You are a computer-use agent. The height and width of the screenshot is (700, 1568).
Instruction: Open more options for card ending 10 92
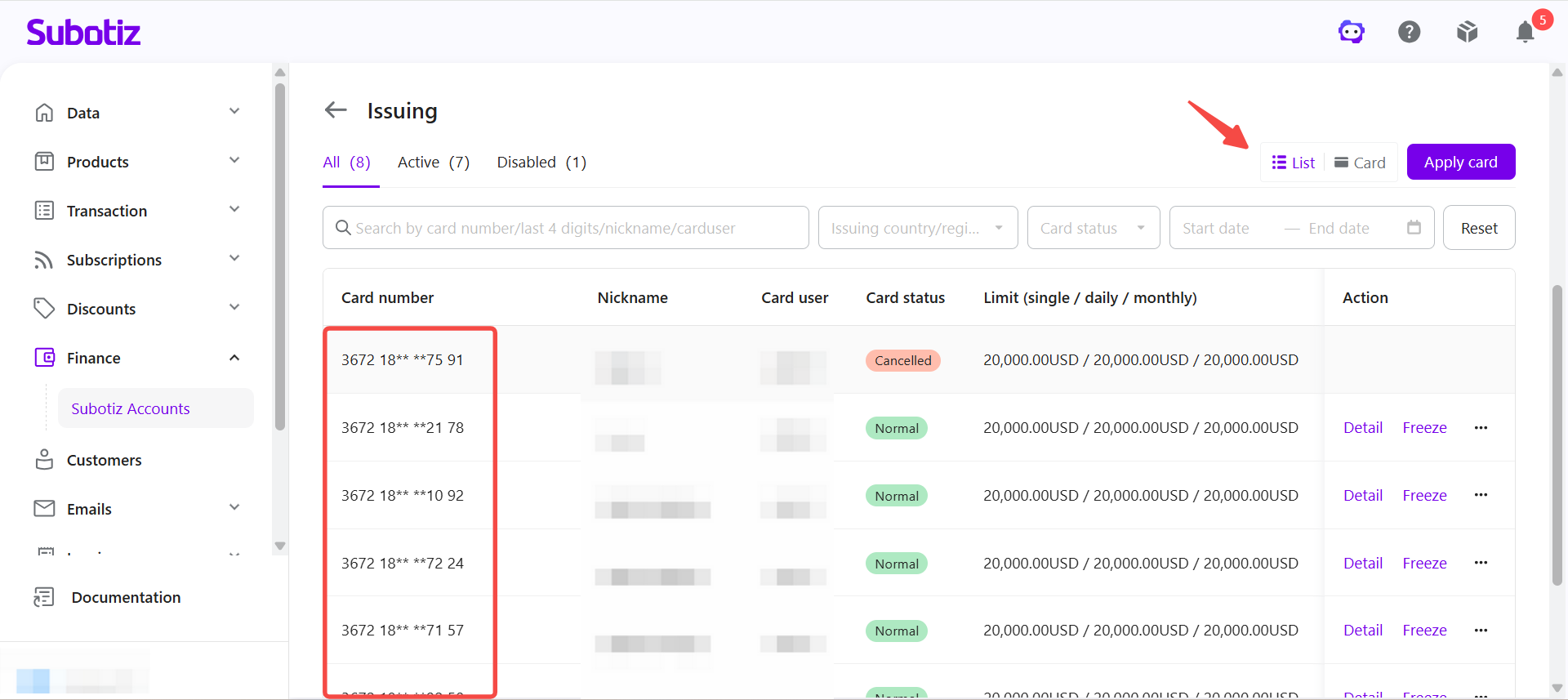pos(1481,495)
